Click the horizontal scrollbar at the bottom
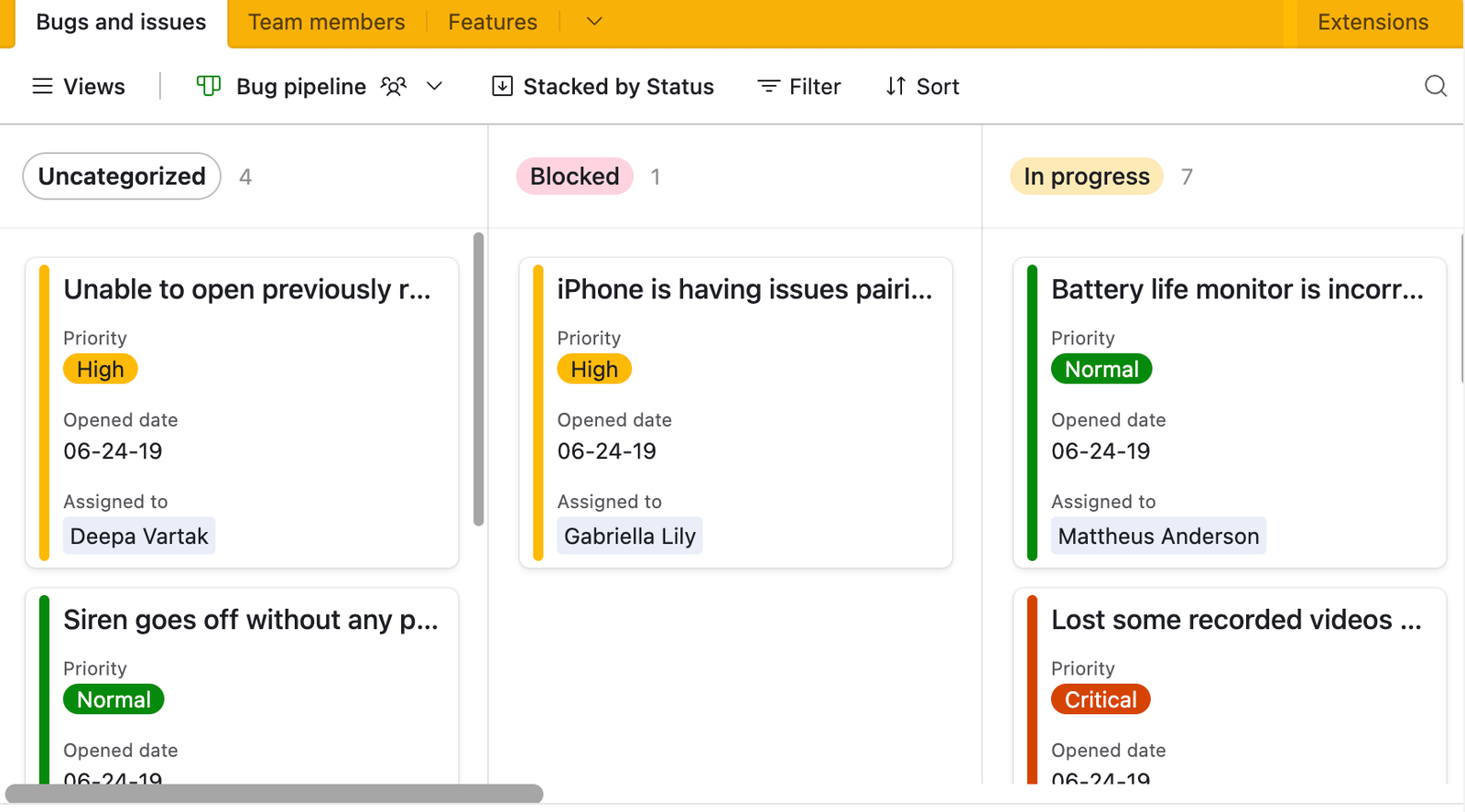Image resolution: width=1465 pixels, height=812 pixels. point(275,793)
